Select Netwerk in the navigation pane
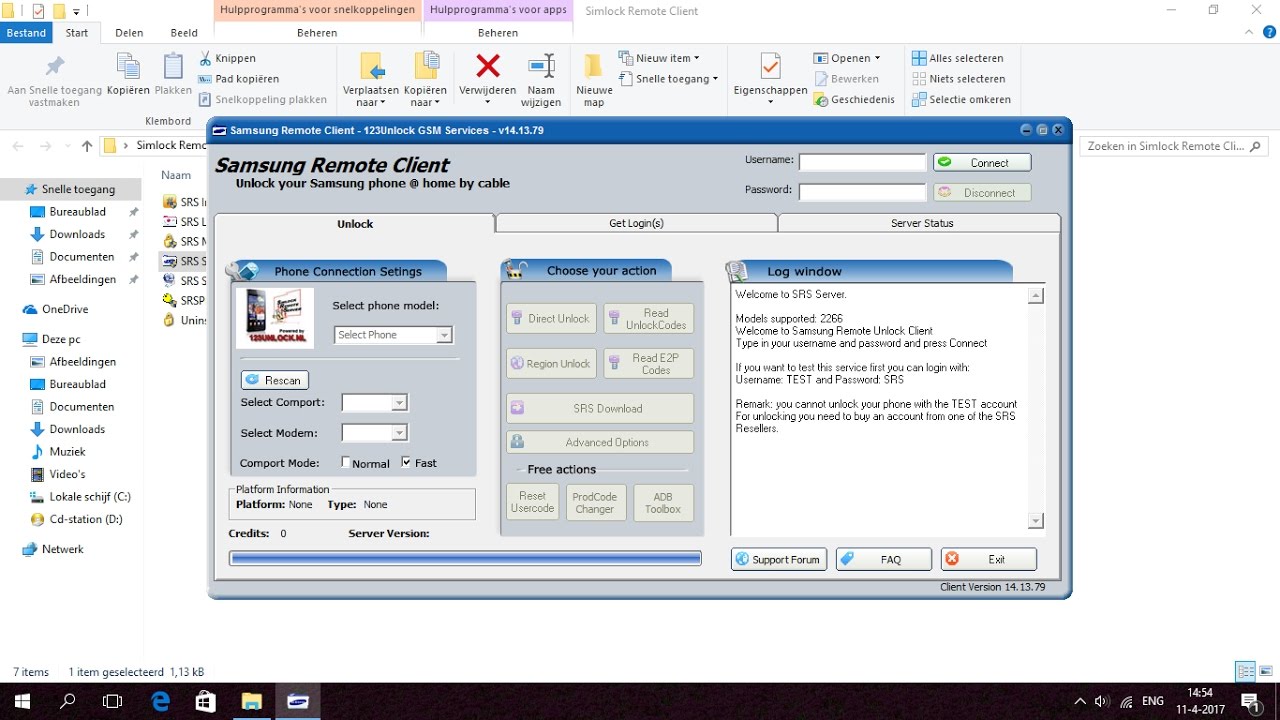 [x=63, y=549]
